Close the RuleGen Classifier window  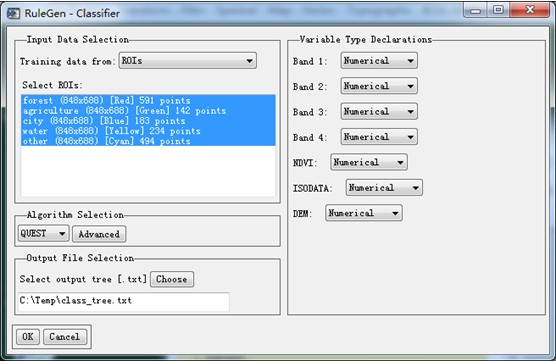click(x=530, y=10)
